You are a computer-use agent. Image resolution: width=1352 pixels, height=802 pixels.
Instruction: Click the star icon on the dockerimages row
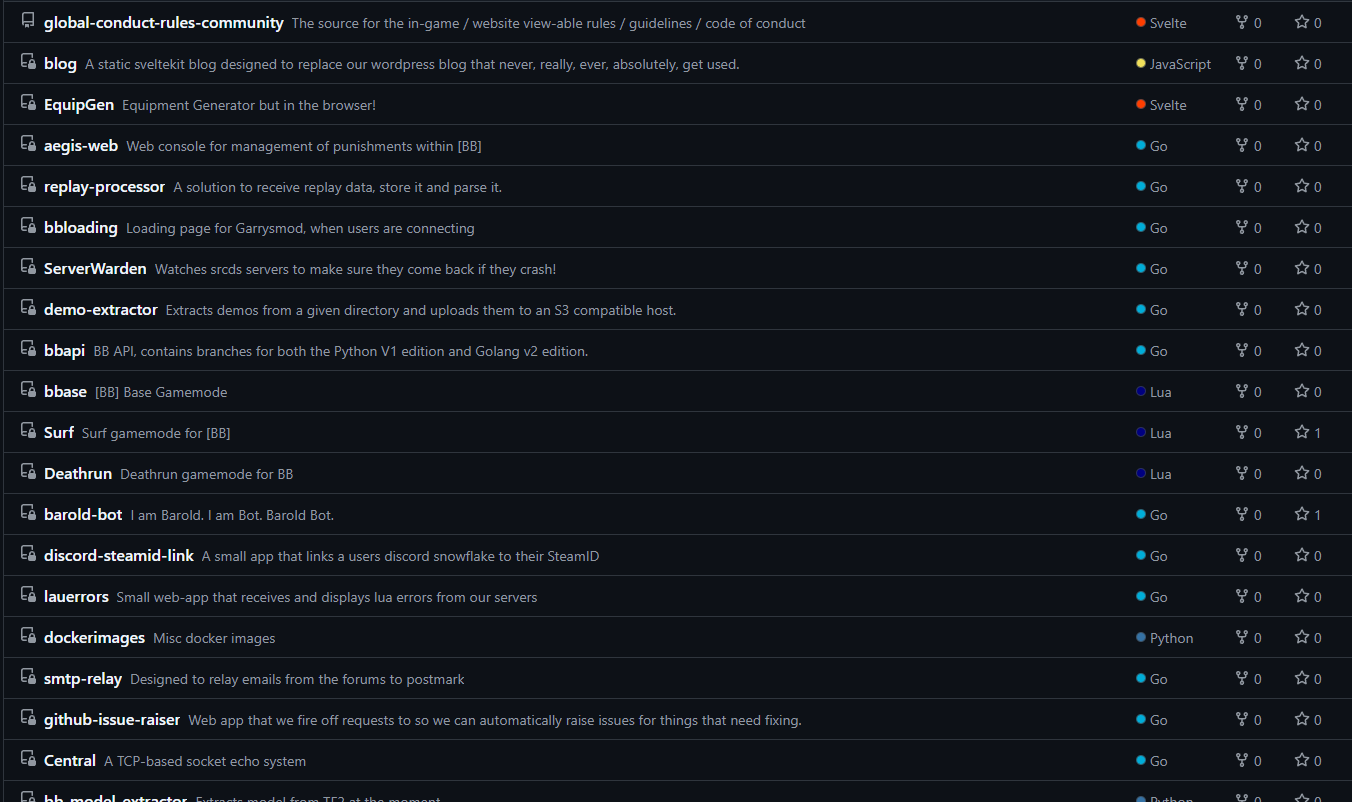click(1301, 637)
